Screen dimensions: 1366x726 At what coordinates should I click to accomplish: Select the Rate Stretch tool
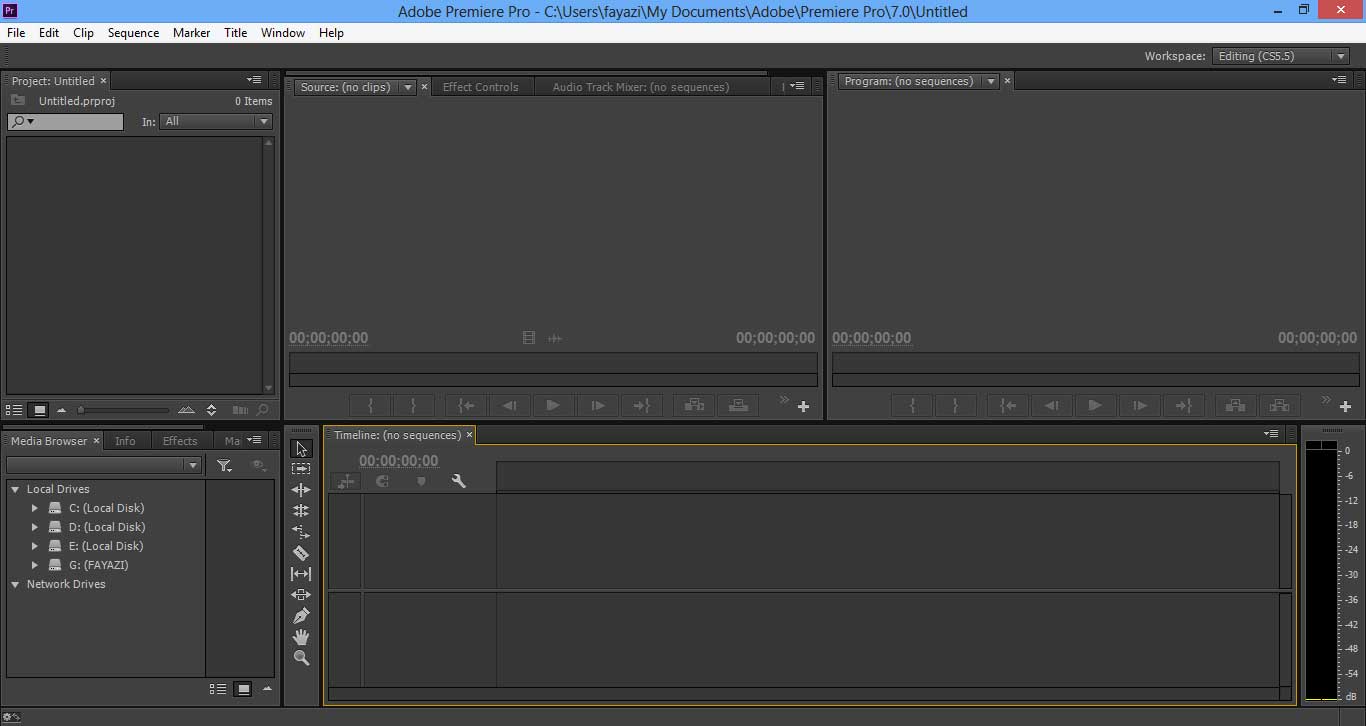tap(301, 532)
